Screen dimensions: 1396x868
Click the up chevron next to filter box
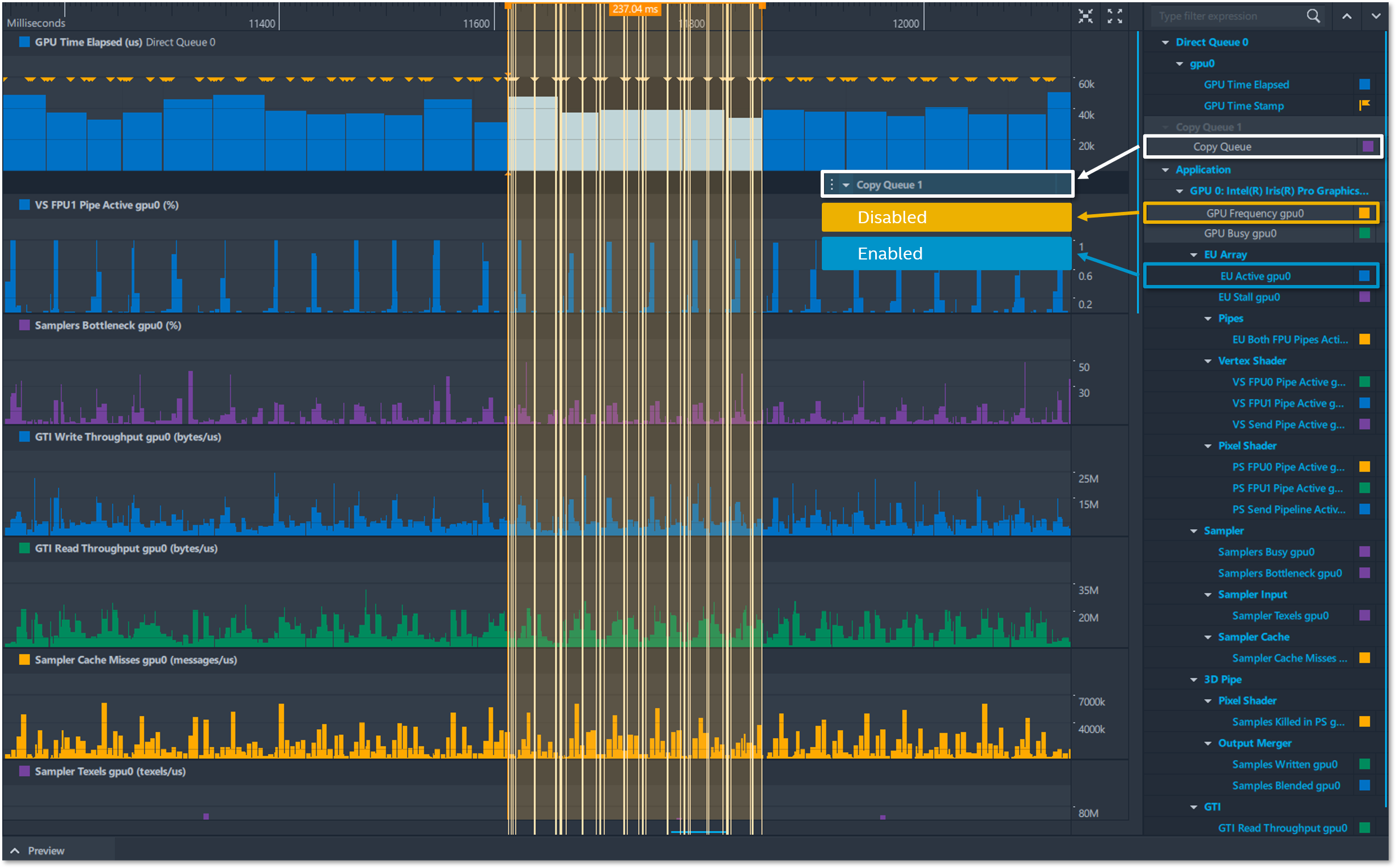1347,16
